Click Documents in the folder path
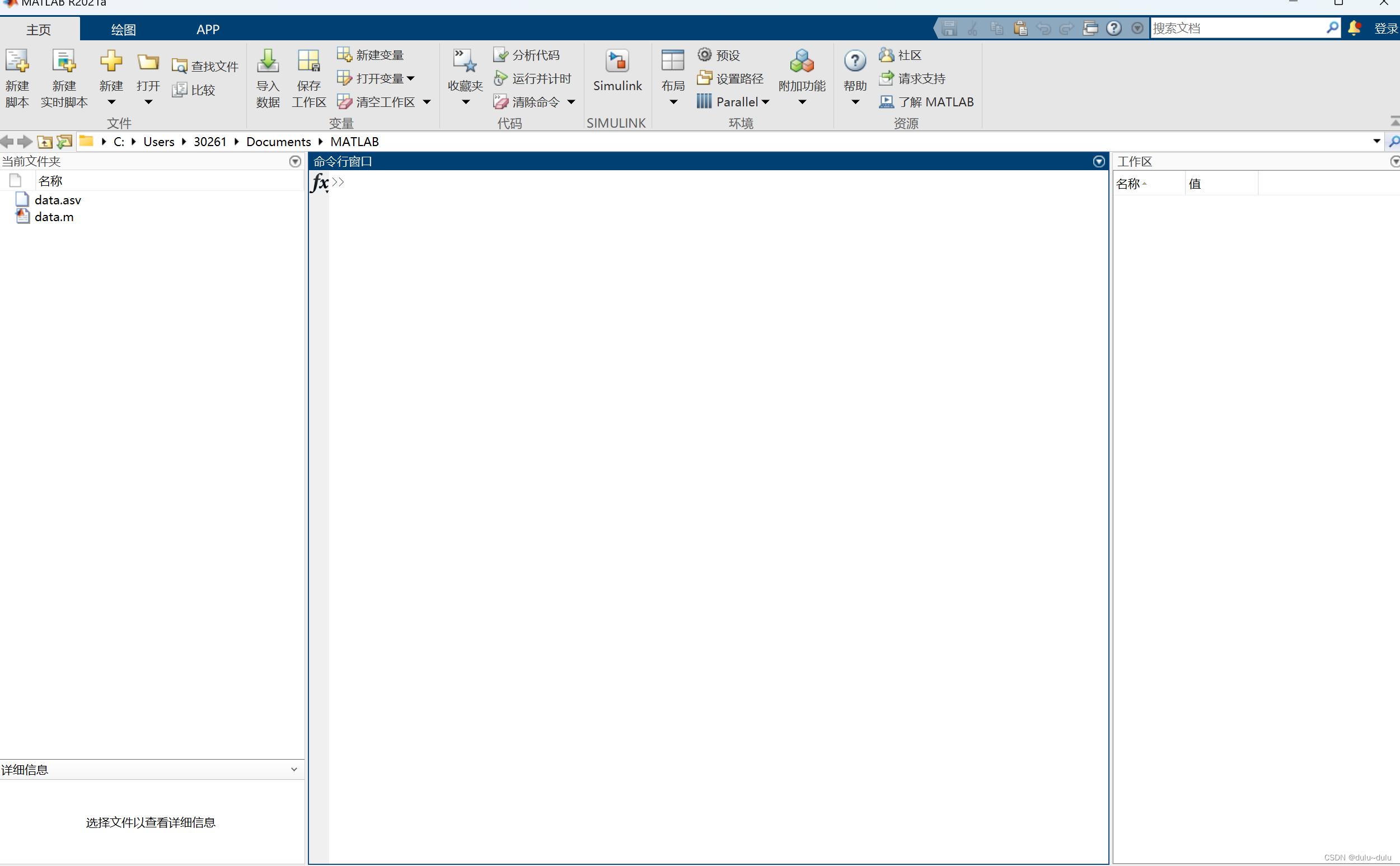Image resolution: width=1400 pixels, height=866 pixels. pyautogui.click(x=278, y=142)
